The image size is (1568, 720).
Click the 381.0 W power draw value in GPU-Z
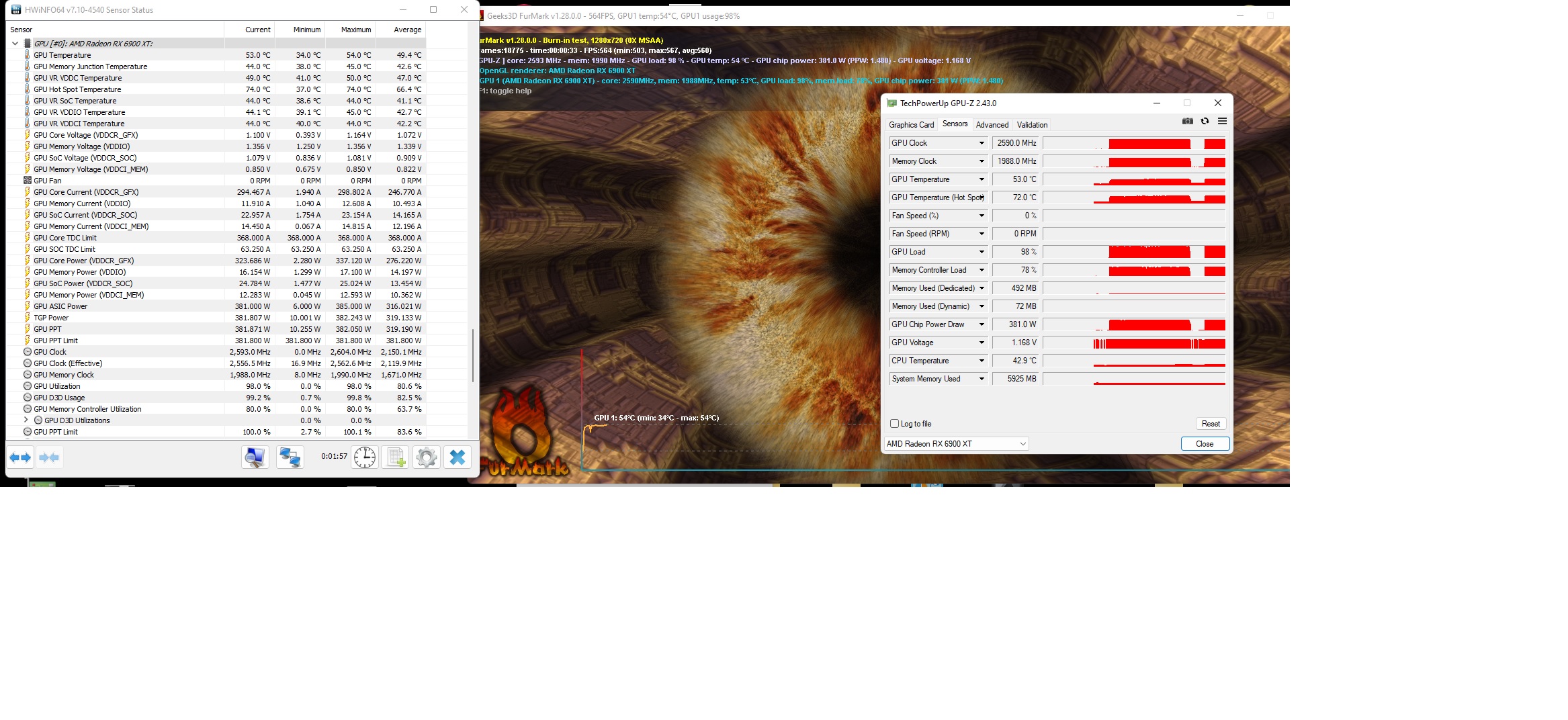click(1015, 324)
